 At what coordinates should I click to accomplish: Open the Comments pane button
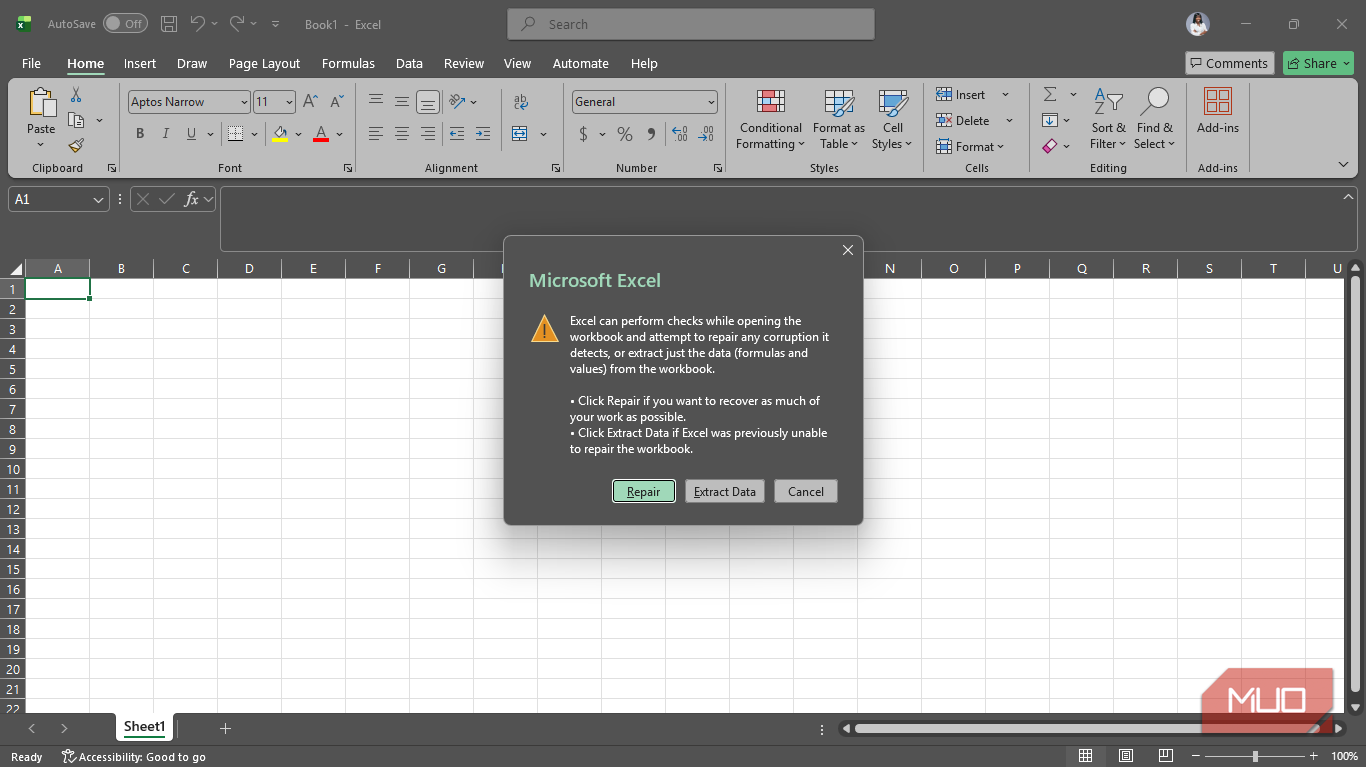pos(1229,63)
